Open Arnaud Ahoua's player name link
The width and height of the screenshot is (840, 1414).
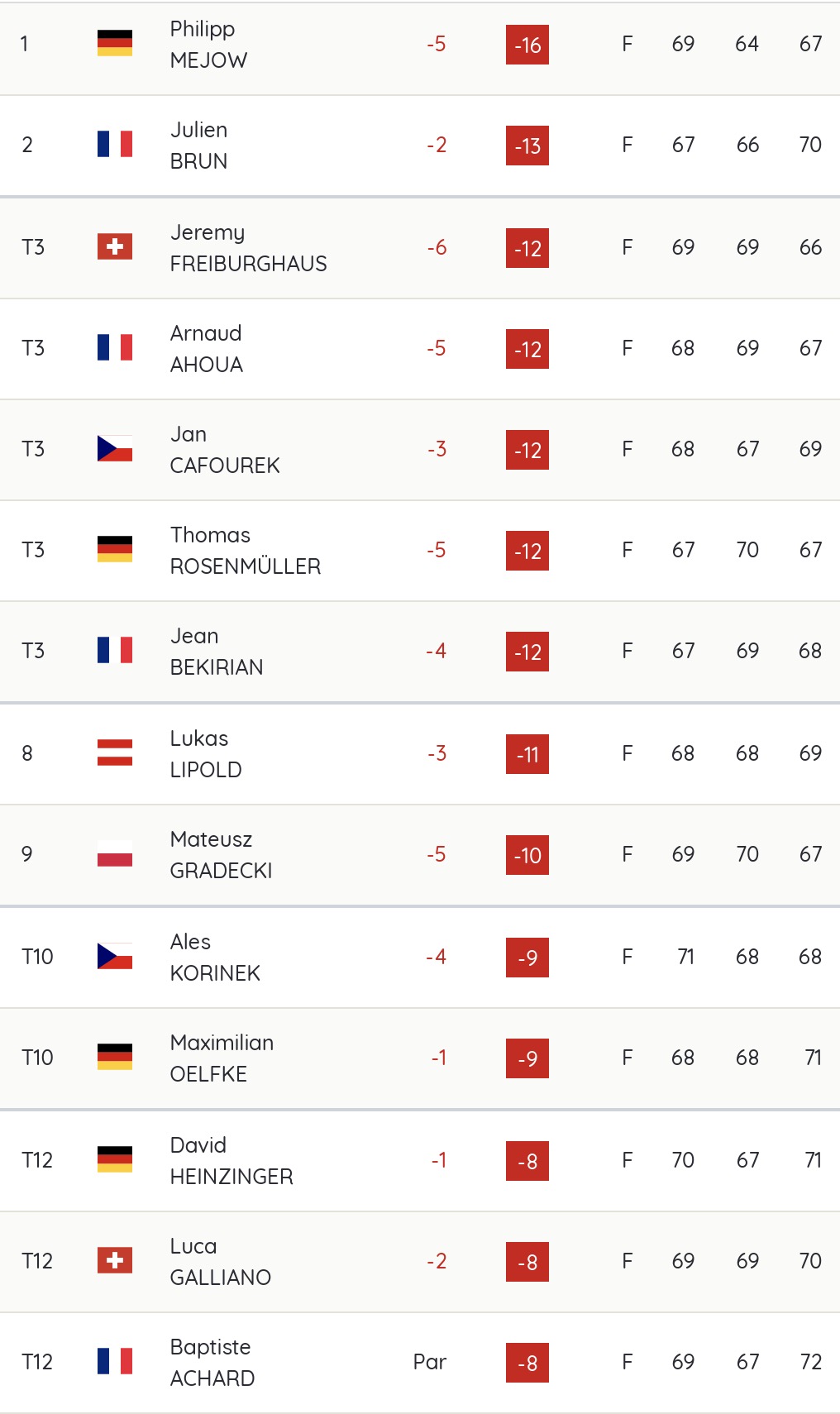[x=207, y=349]
